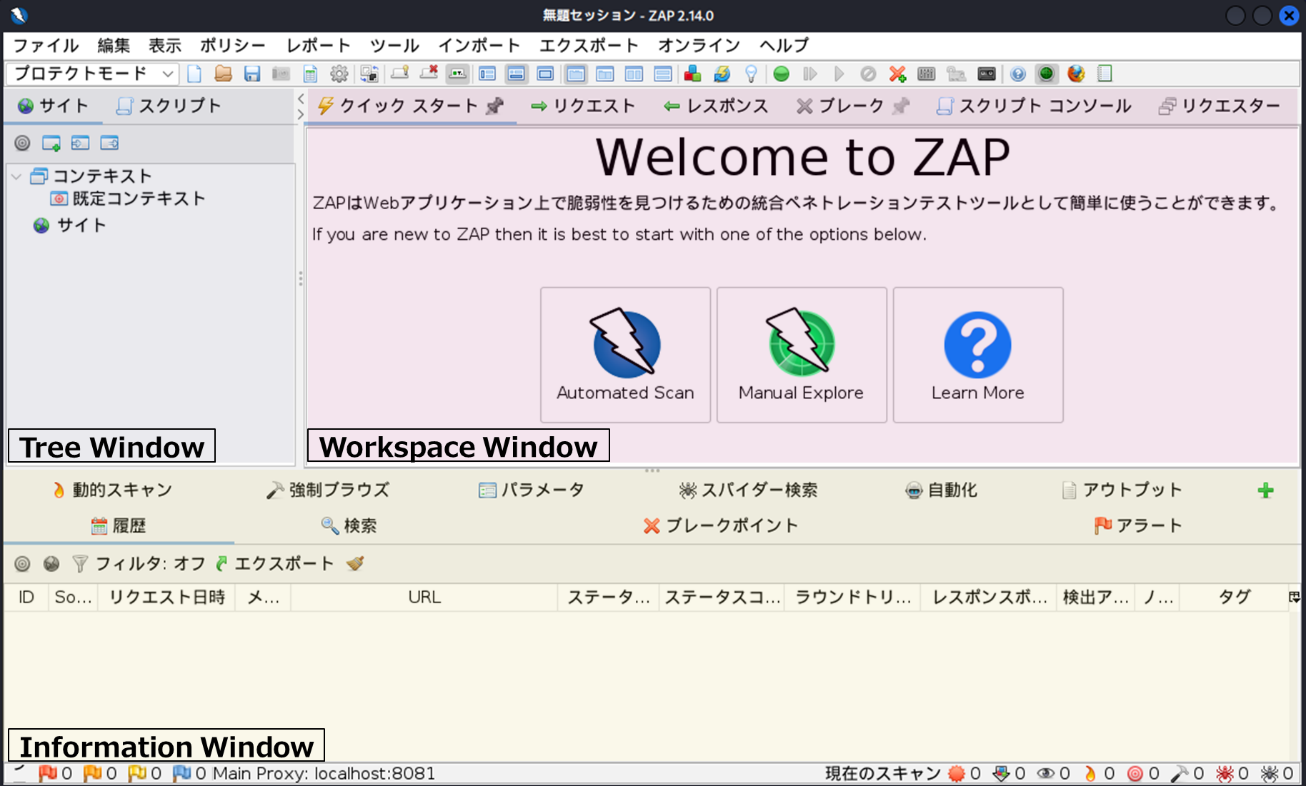Toggle the dark green HUD radar button
The image size is (1306, 786).
tap(1047, 74)
